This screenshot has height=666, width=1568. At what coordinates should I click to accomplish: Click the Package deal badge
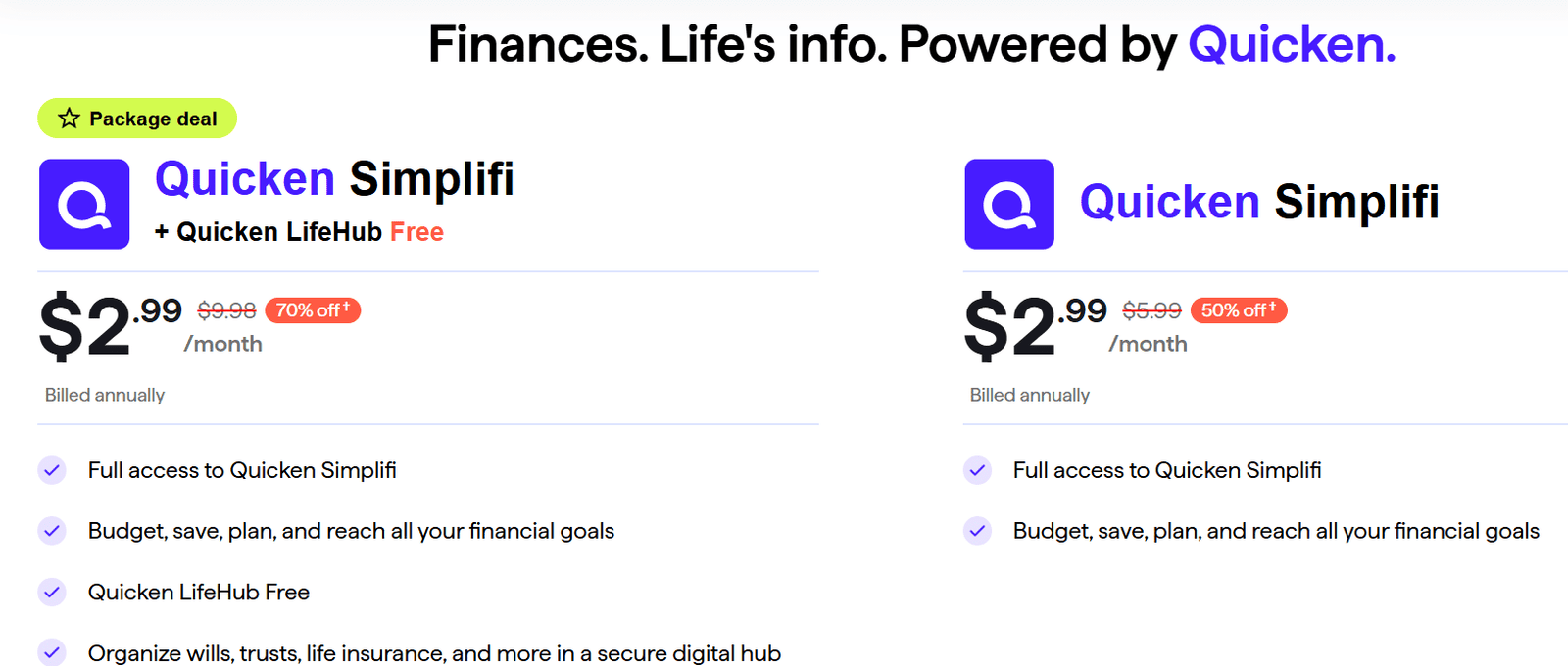click(x=137, y=119)
